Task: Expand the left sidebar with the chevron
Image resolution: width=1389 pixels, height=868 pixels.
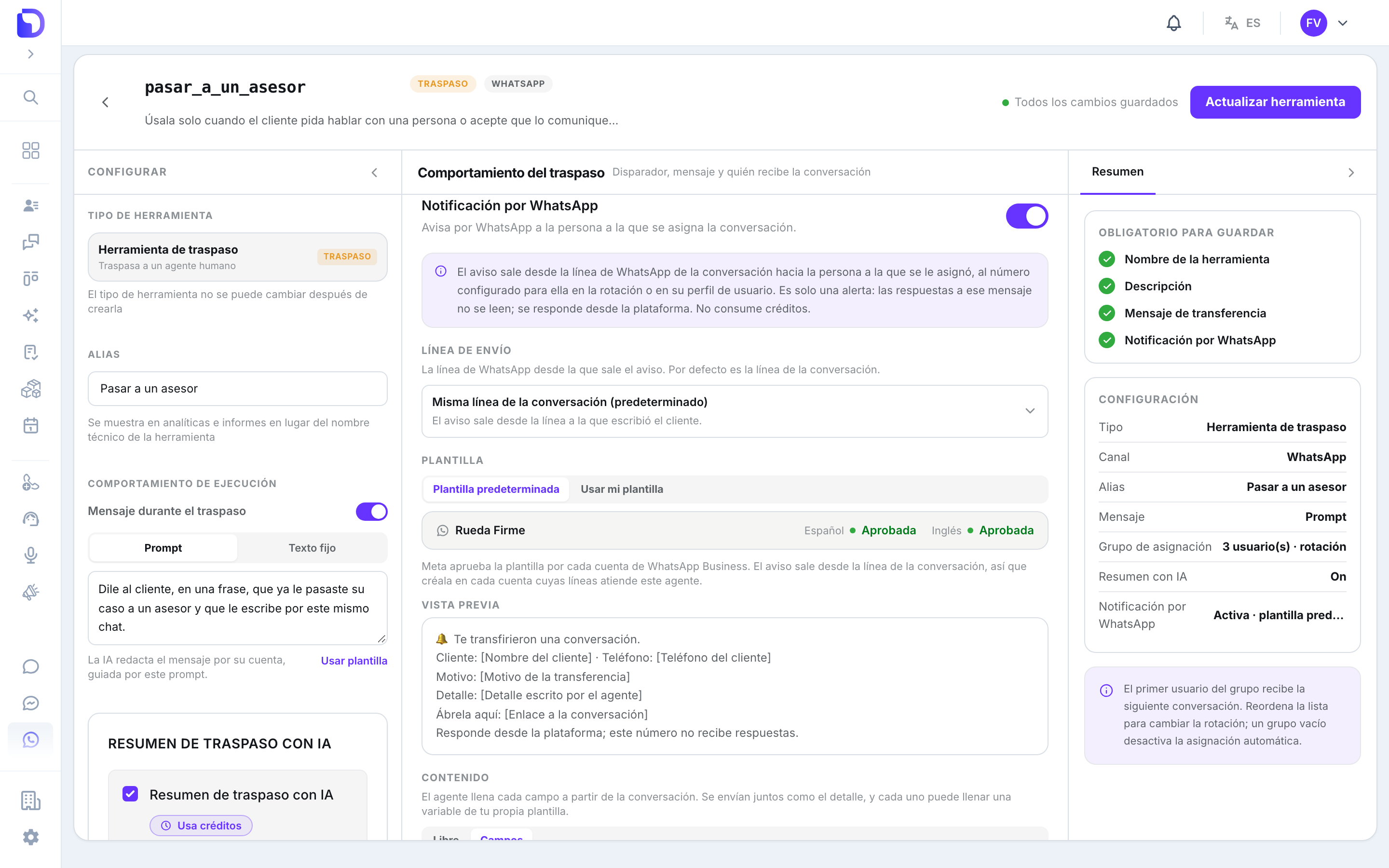Action: [x=30, y=54]
